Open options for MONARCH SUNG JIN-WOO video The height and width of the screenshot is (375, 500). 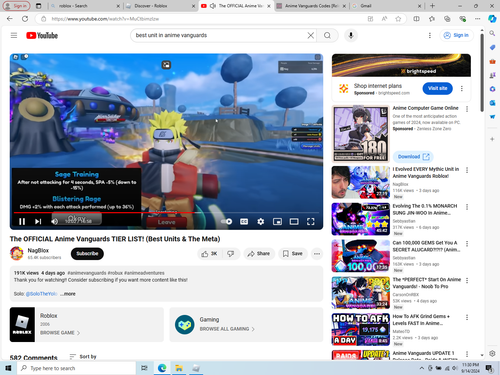[x=467, y=207]
